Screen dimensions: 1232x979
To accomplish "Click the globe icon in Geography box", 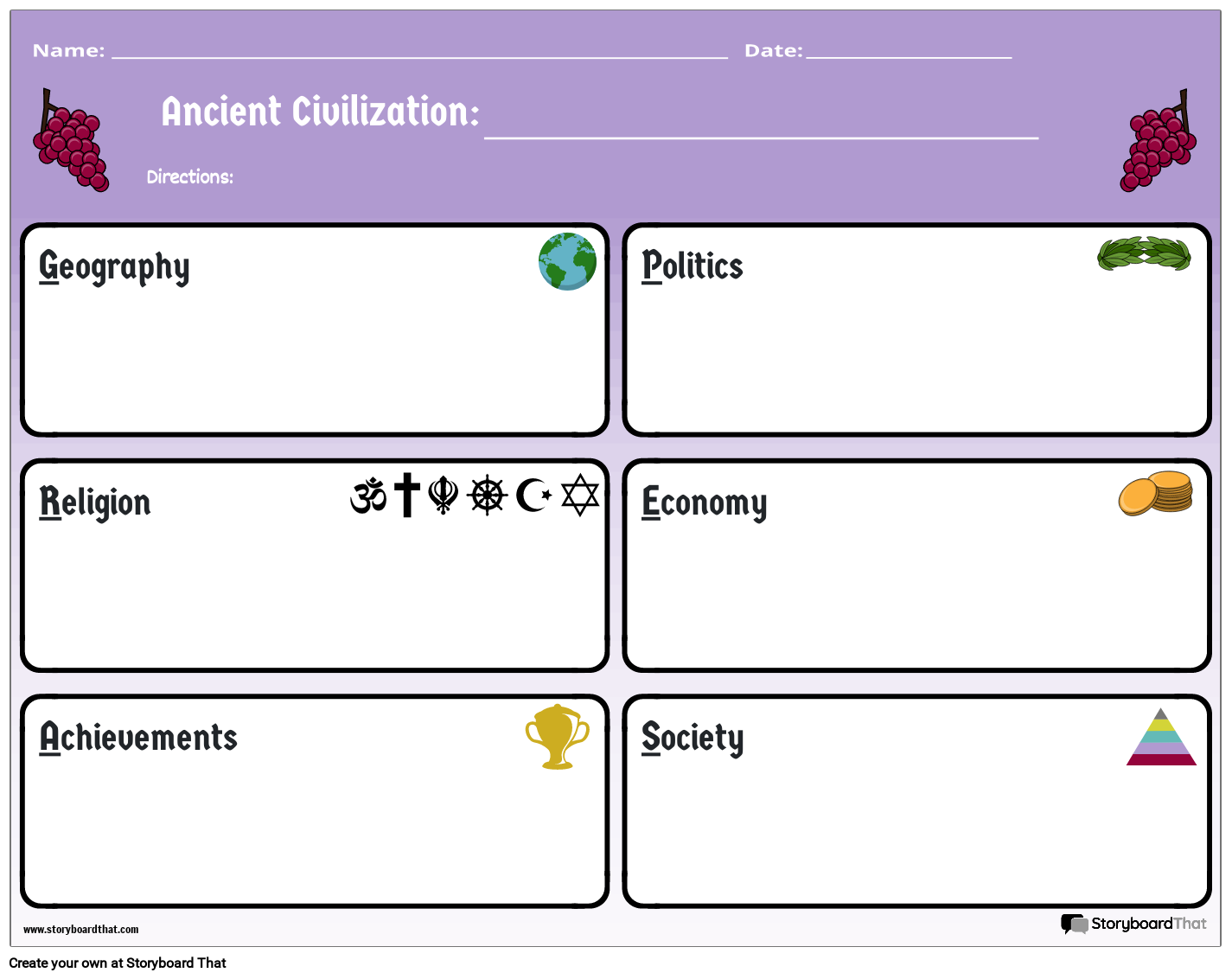I will [x=567, y=261].
